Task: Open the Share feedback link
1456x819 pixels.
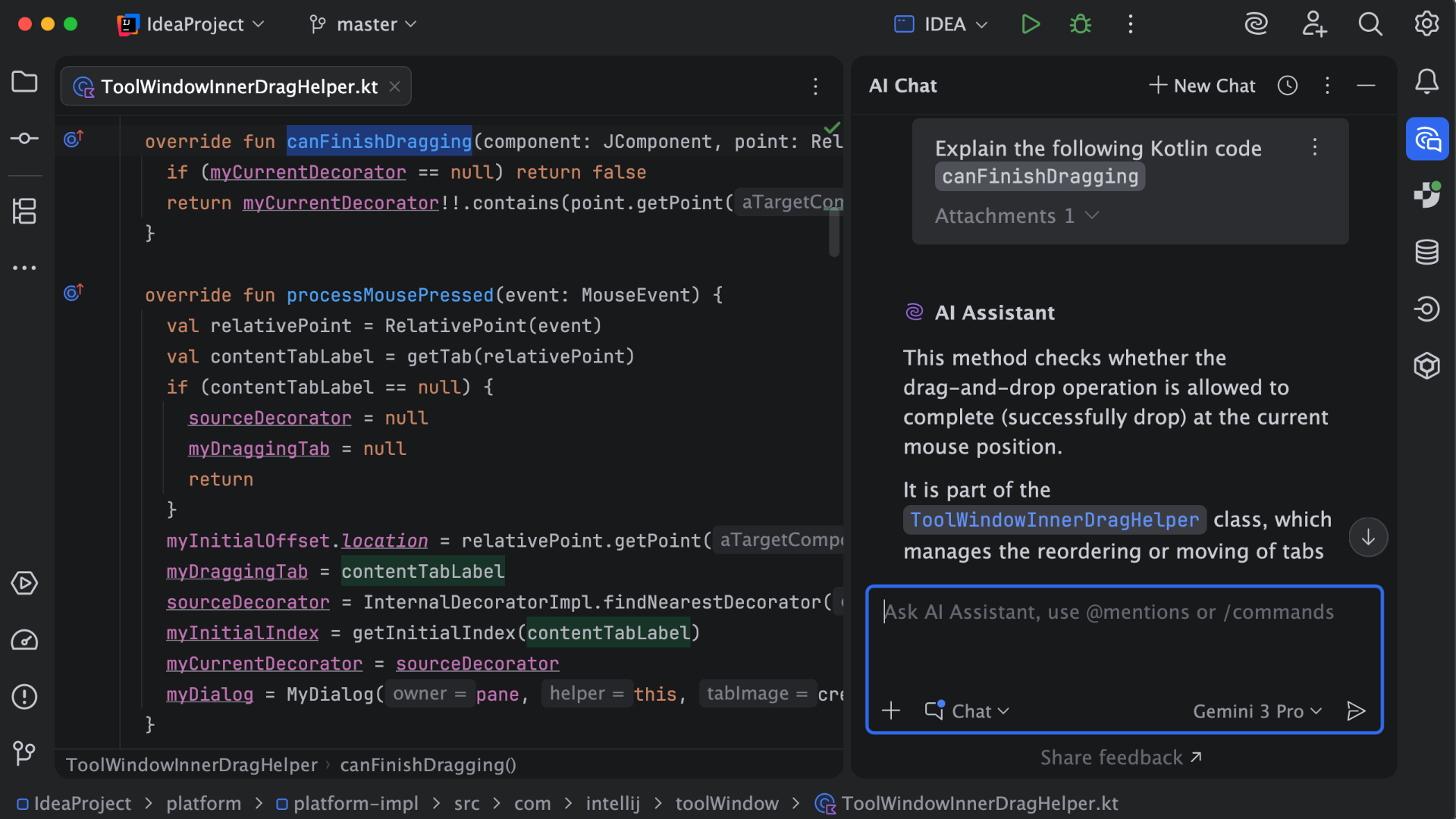Action: [x=1121, y=757]
